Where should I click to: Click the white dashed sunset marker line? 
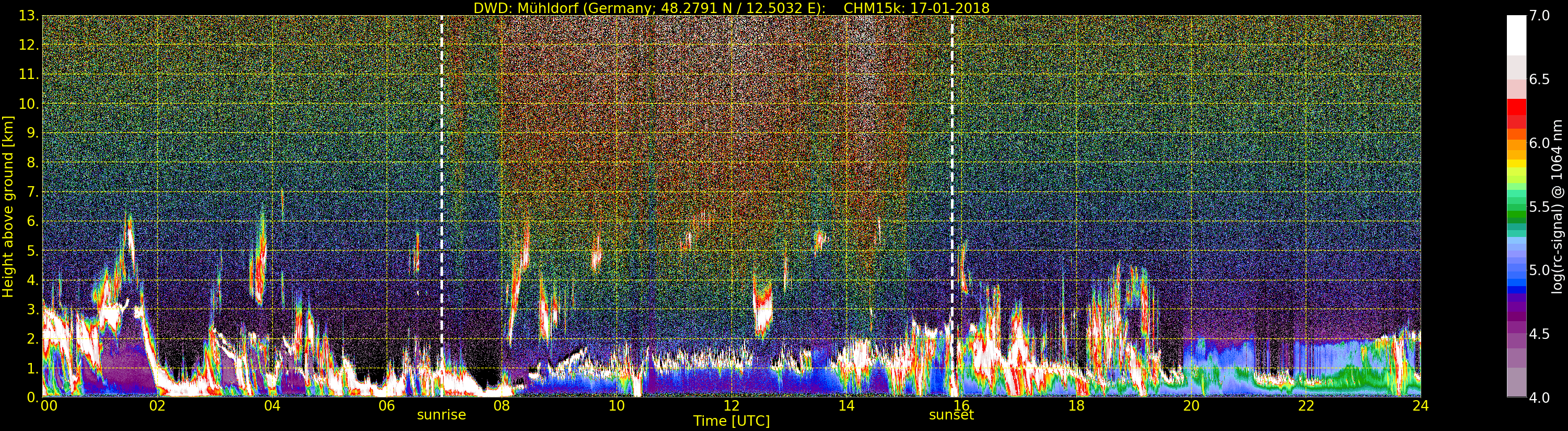952,207
